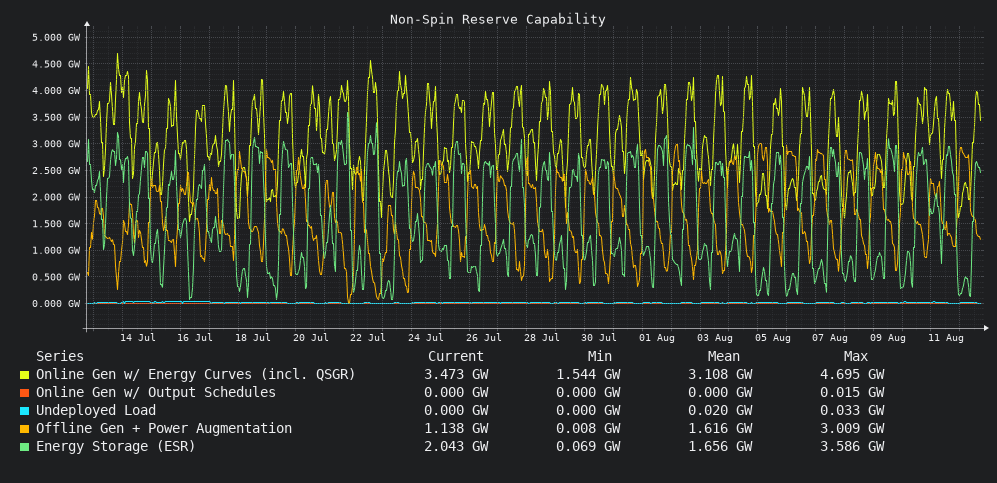
Task: Select the "Offline Gen + Power Augmentation" legend label
Action: [x=164, y=428]
